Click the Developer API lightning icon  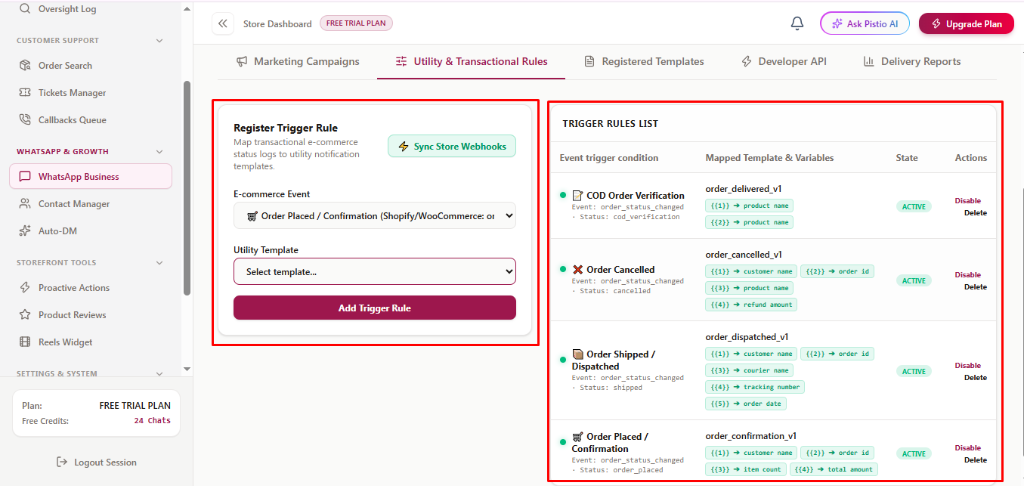coord(746,61)
